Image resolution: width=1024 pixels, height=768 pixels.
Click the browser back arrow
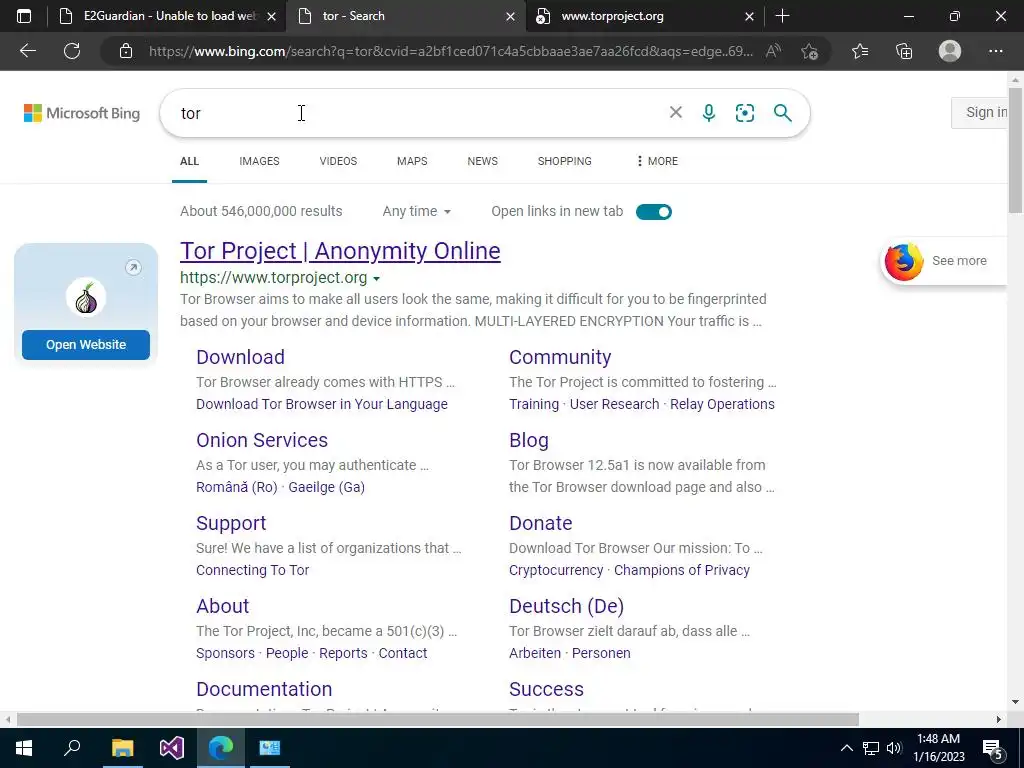[28, 51]
